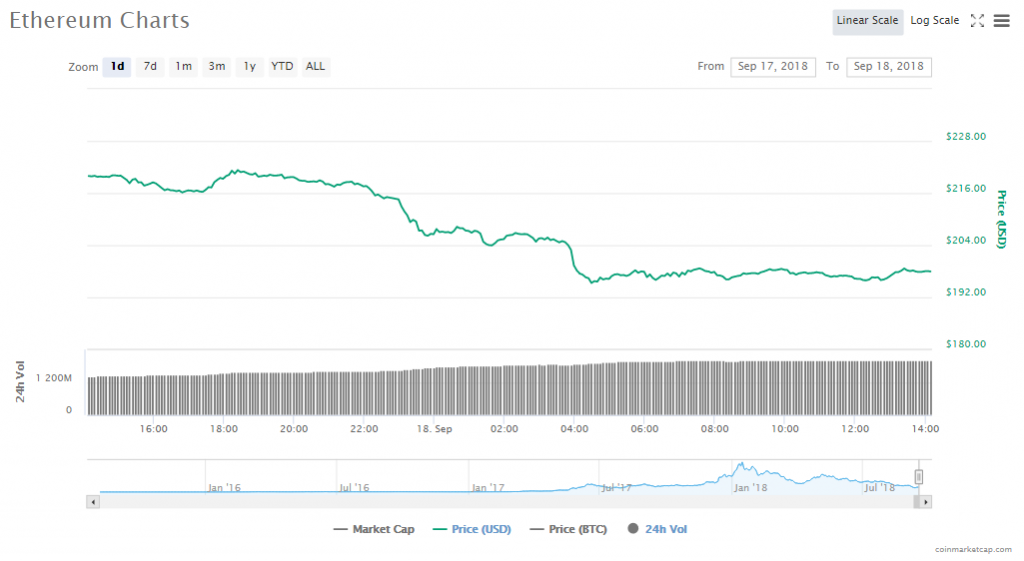
Task: Toggle Price (USD) series in legend
Action: coord(471,529)
